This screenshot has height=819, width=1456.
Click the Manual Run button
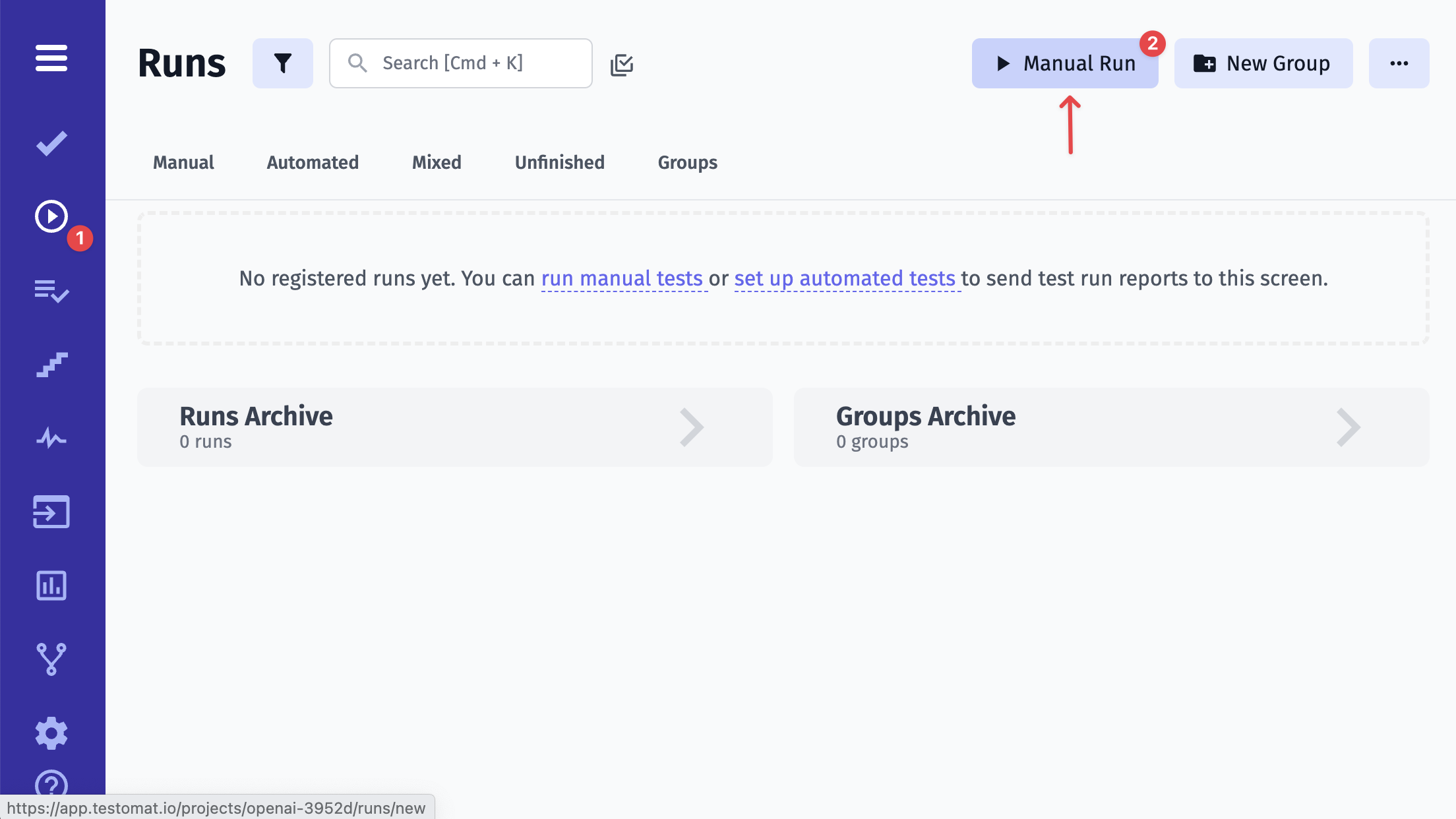(x=1064, y=62)
